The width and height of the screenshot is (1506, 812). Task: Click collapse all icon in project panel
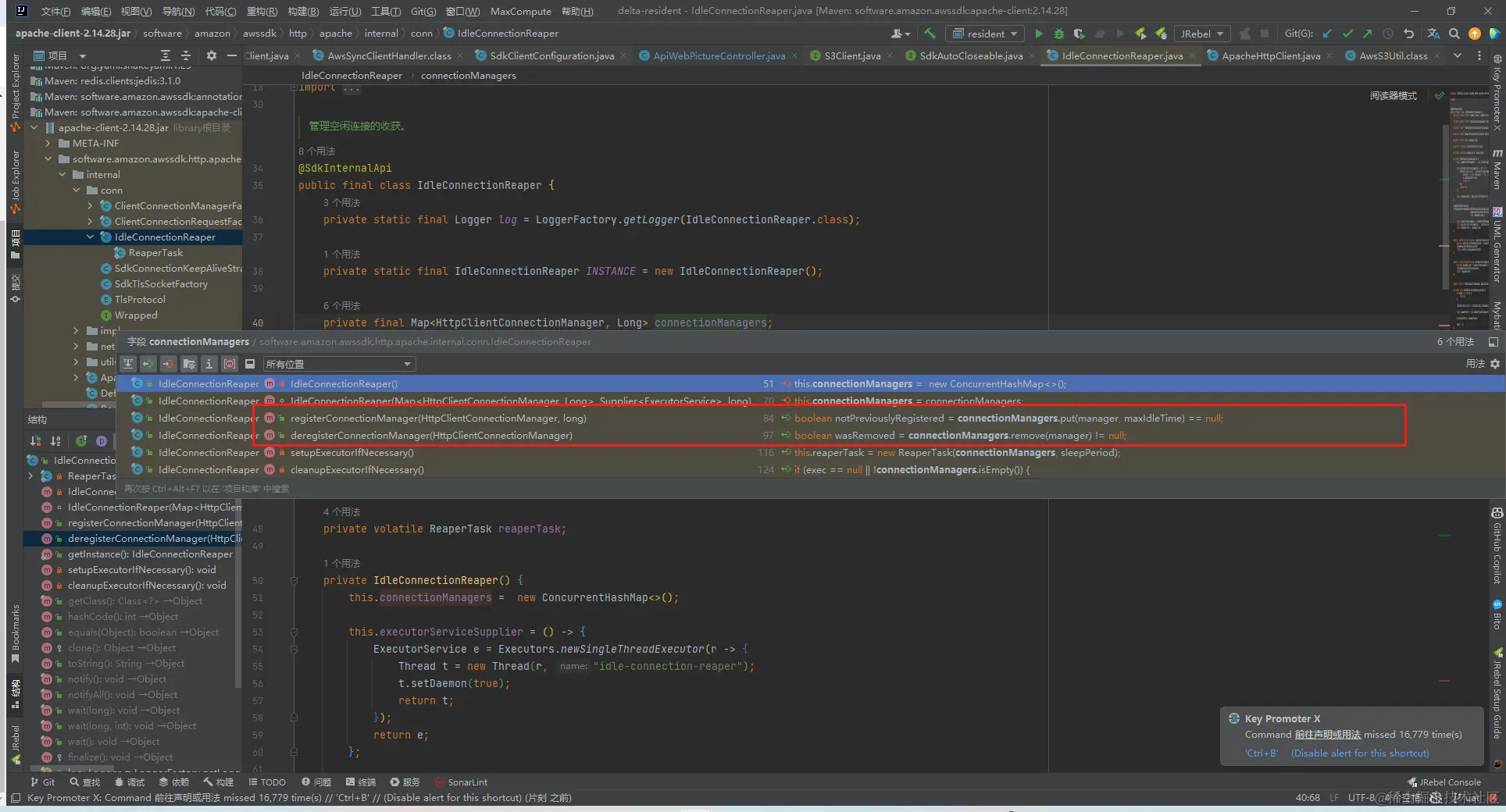(x=186, y=56)
